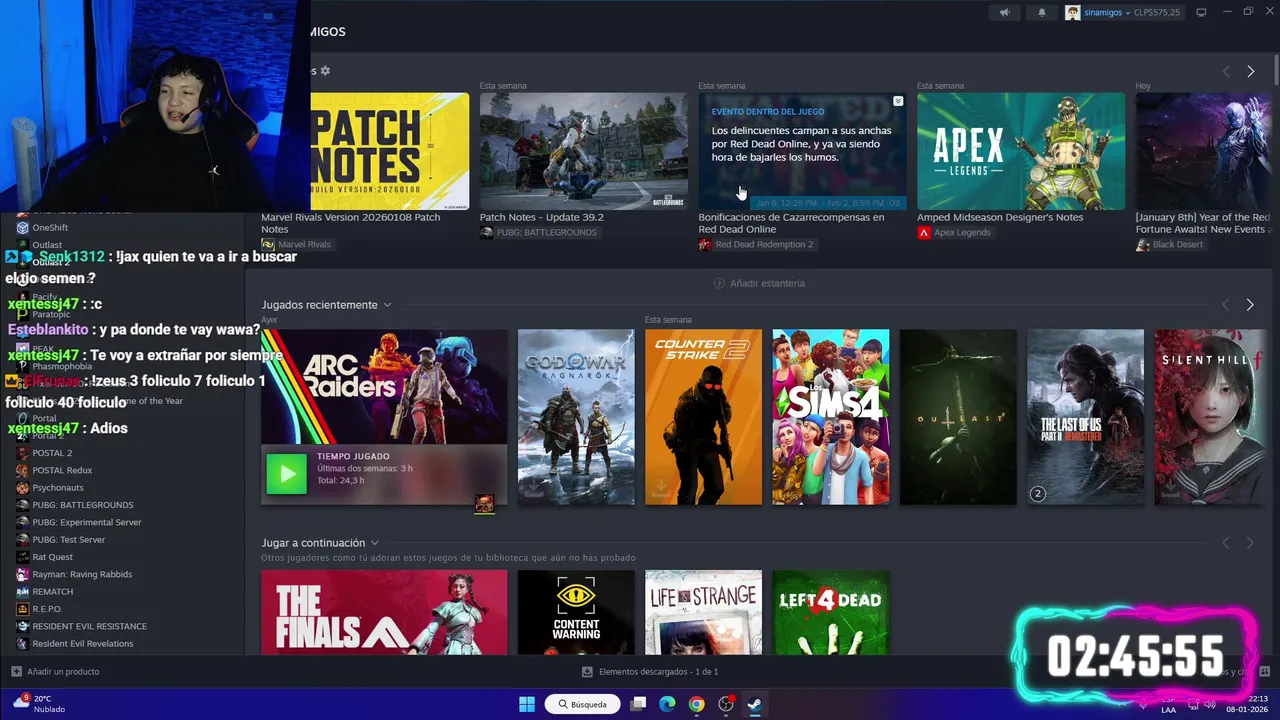Open The Last of Us Part II cover
Image resolution: width=1280 pixels, height=720 pixels.
(1086, 417)
